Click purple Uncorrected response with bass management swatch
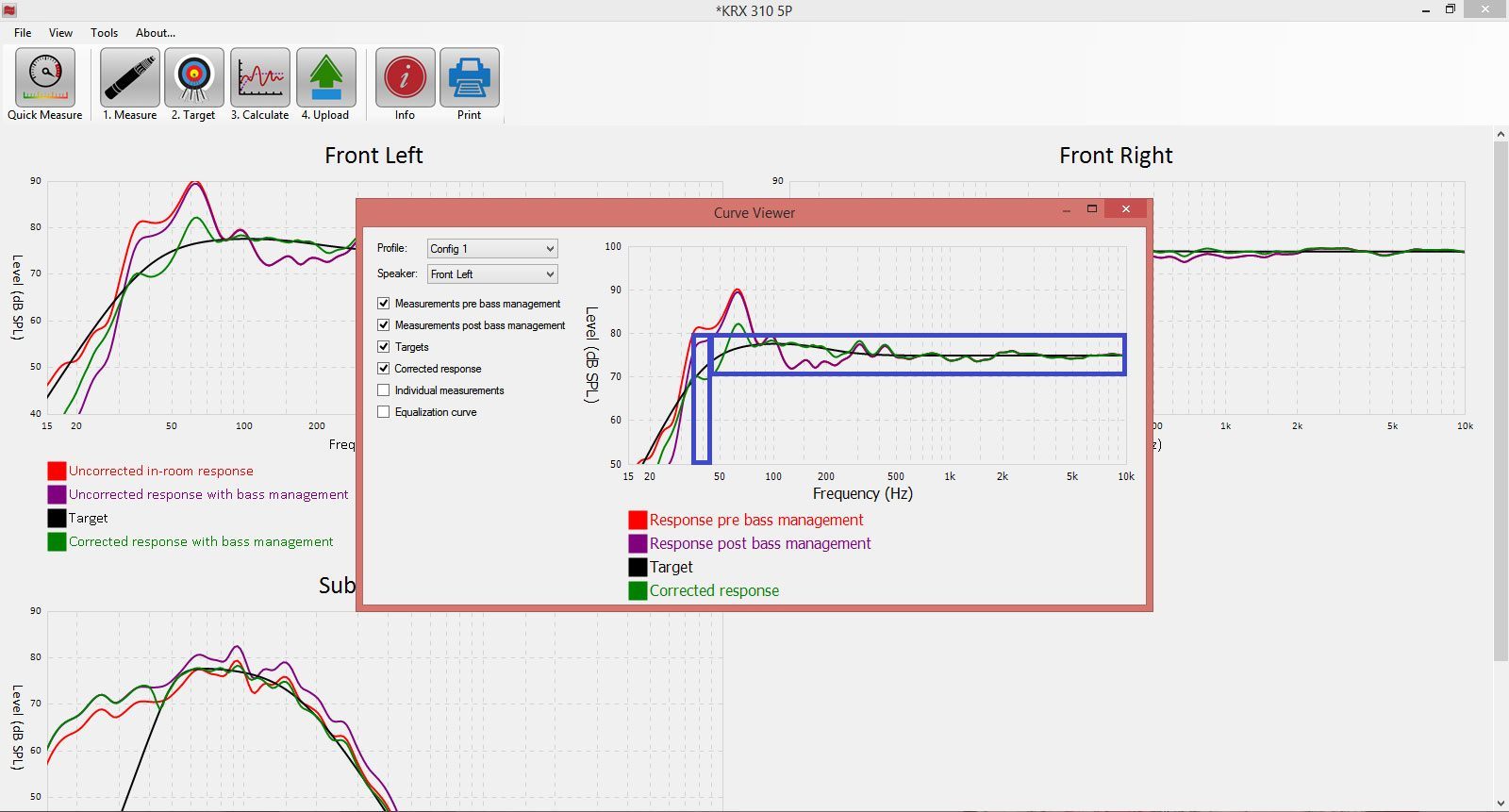 pos(57,494)
